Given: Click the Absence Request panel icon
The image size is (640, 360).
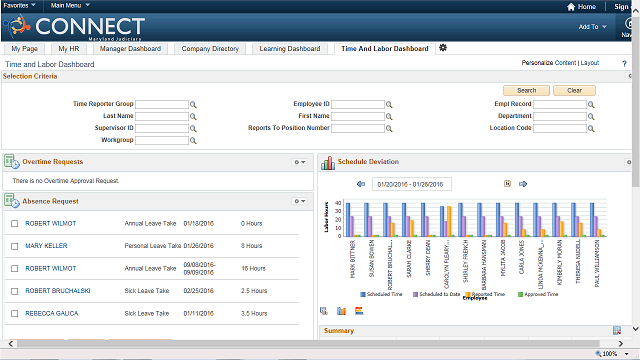Looking at the screenshot, I should click(11, 201).
